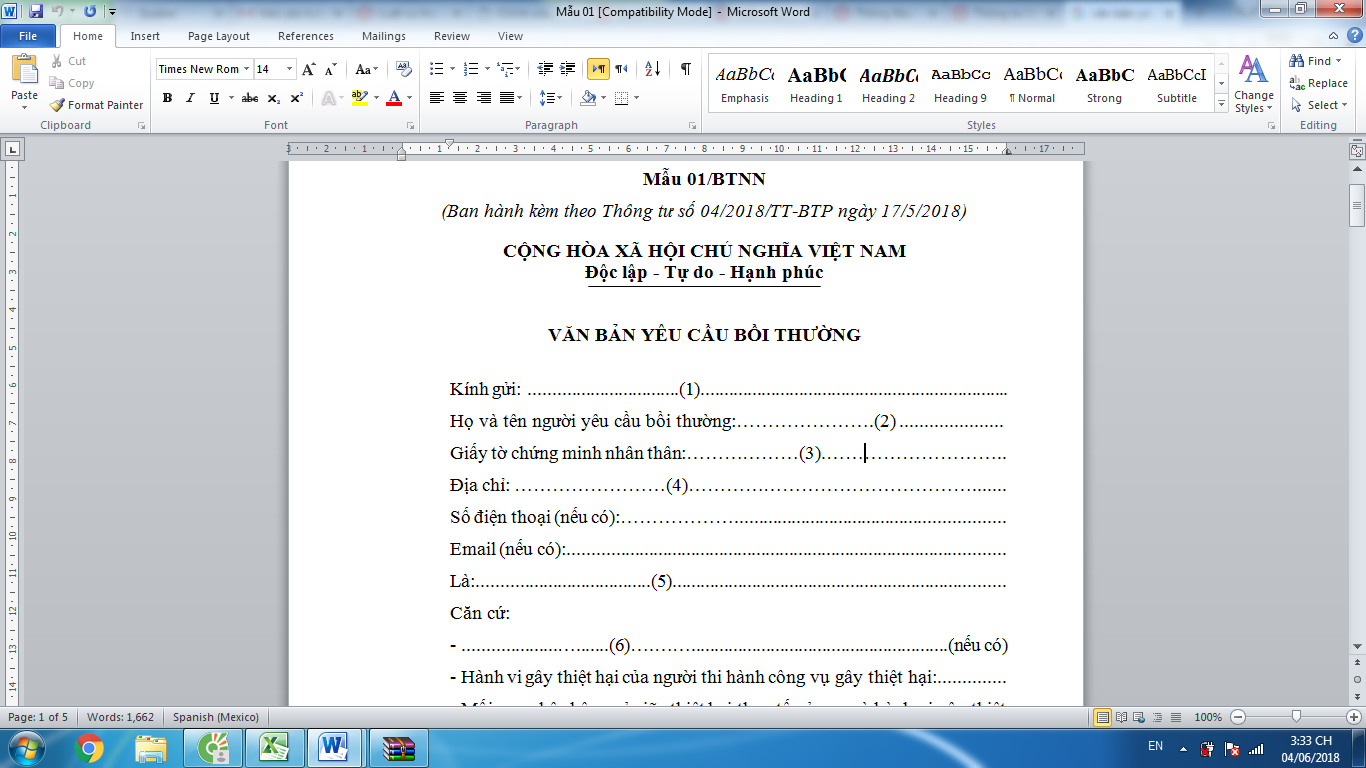
Task: Open line spacing options
Action: (551, 98)
